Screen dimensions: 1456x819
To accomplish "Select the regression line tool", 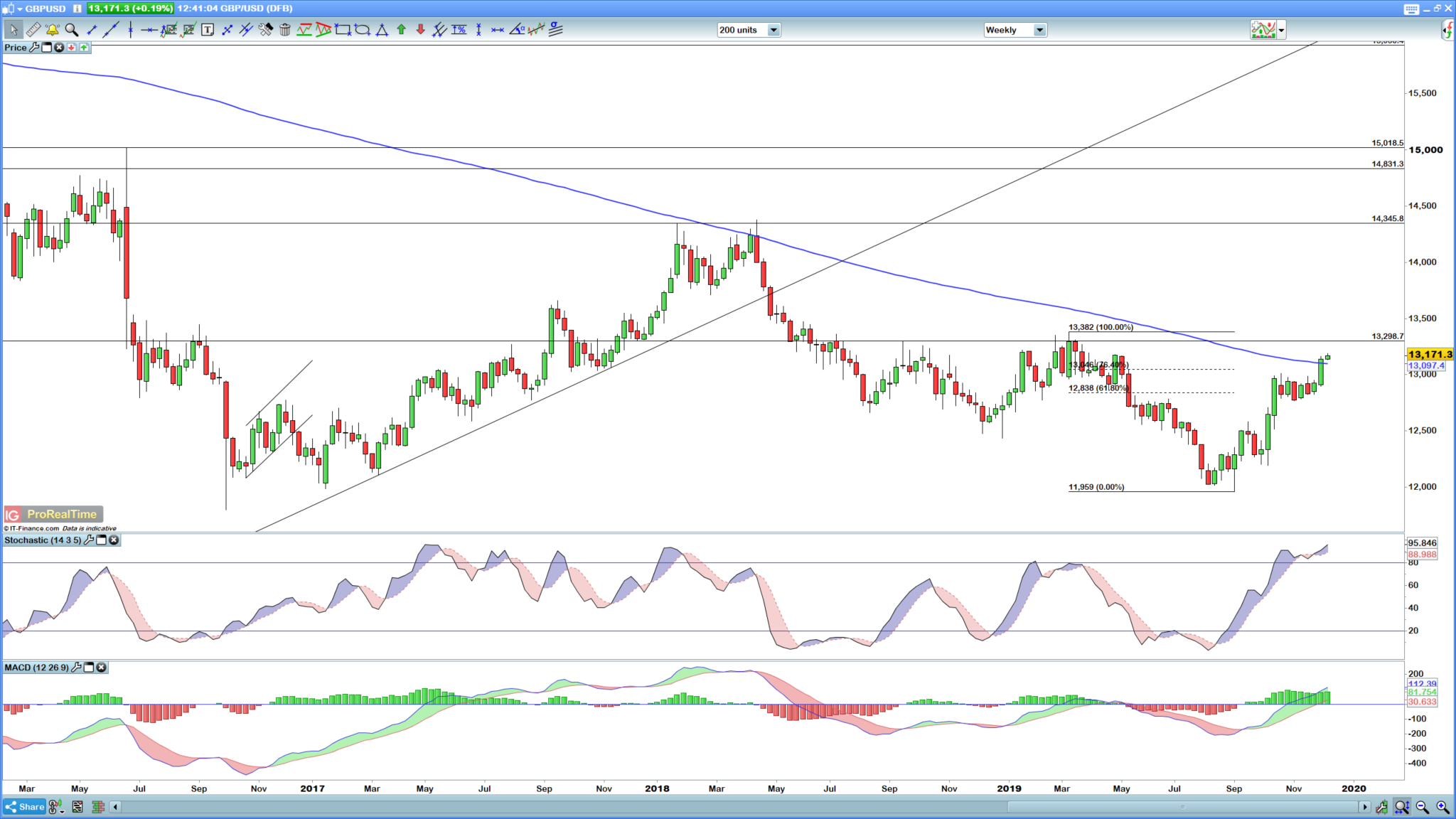I will tap(536, 30).
